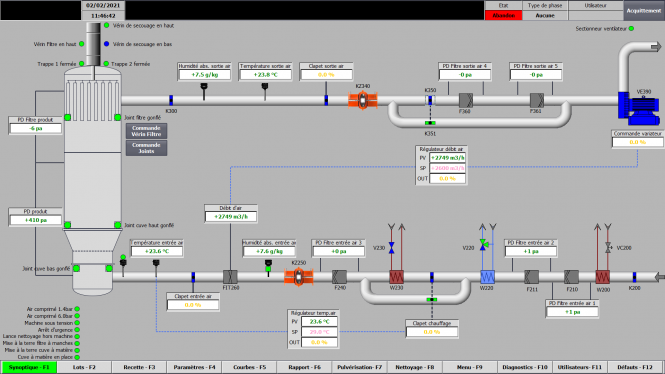Open the Pulvérisation - F7 tab
This screenshot has height=374, width=665.
coord(360,367)
